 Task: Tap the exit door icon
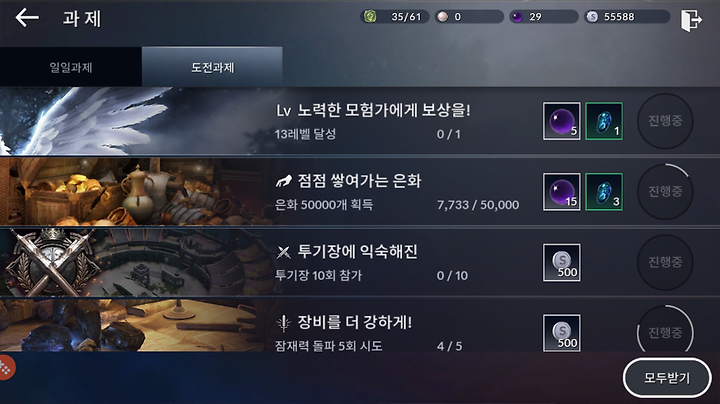coord(691,20)
